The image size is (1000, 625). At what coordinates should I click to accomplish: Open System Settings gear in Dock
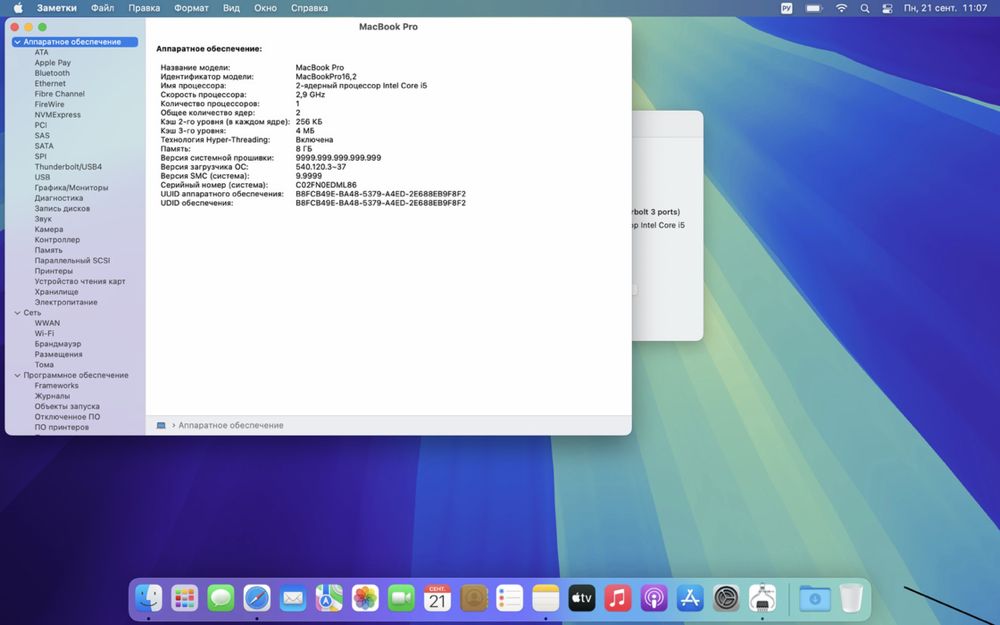coord(726,598)
